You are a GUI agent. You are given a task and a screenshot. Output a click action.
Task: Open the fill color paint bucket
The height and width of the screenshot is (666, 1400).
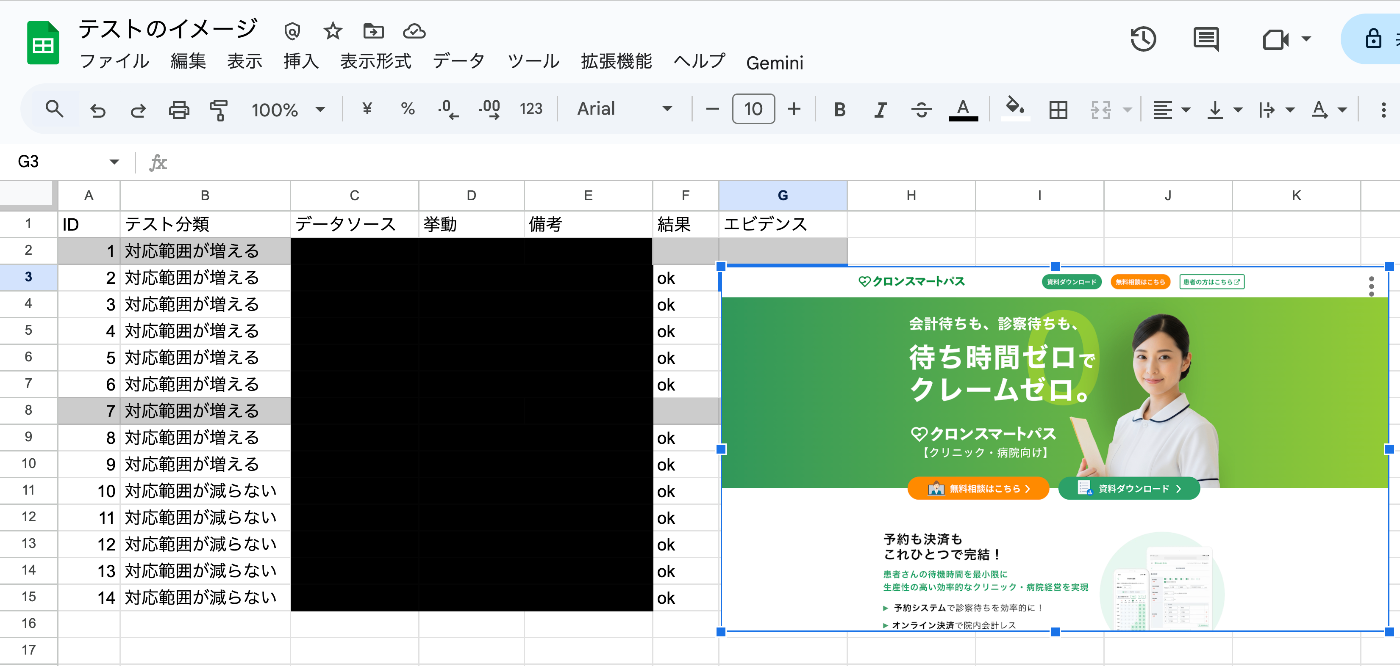pyautogui.click(x=1016, y=109)
